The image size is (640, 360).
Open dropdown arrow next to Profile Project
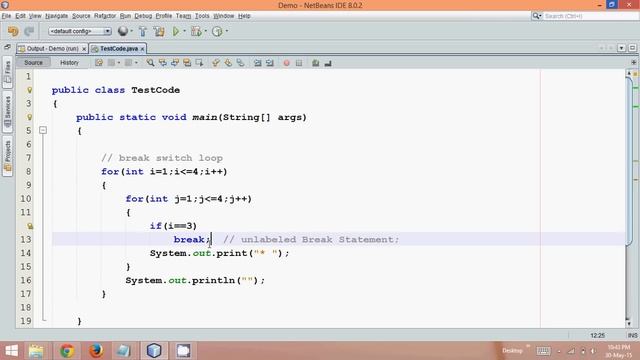[x=227, y=31]
